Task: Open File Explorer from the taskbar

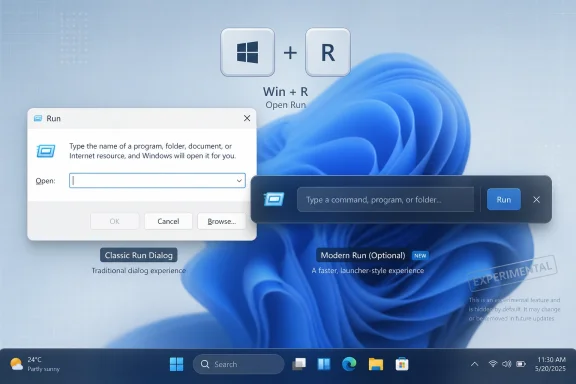Action: point(376,364)
